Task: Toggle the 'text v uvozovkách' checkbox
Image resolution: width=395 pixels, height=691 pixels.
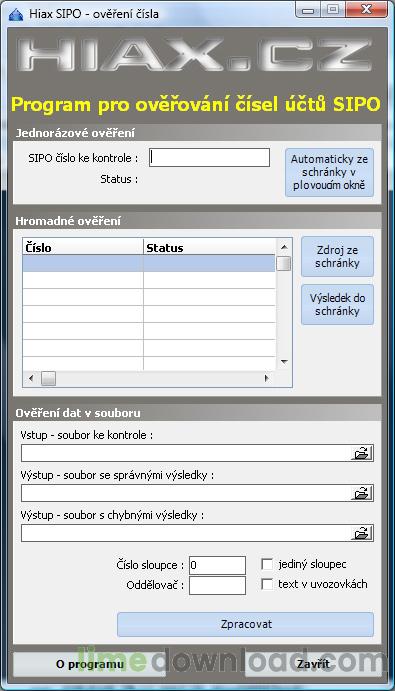Action: click(267, 584)
